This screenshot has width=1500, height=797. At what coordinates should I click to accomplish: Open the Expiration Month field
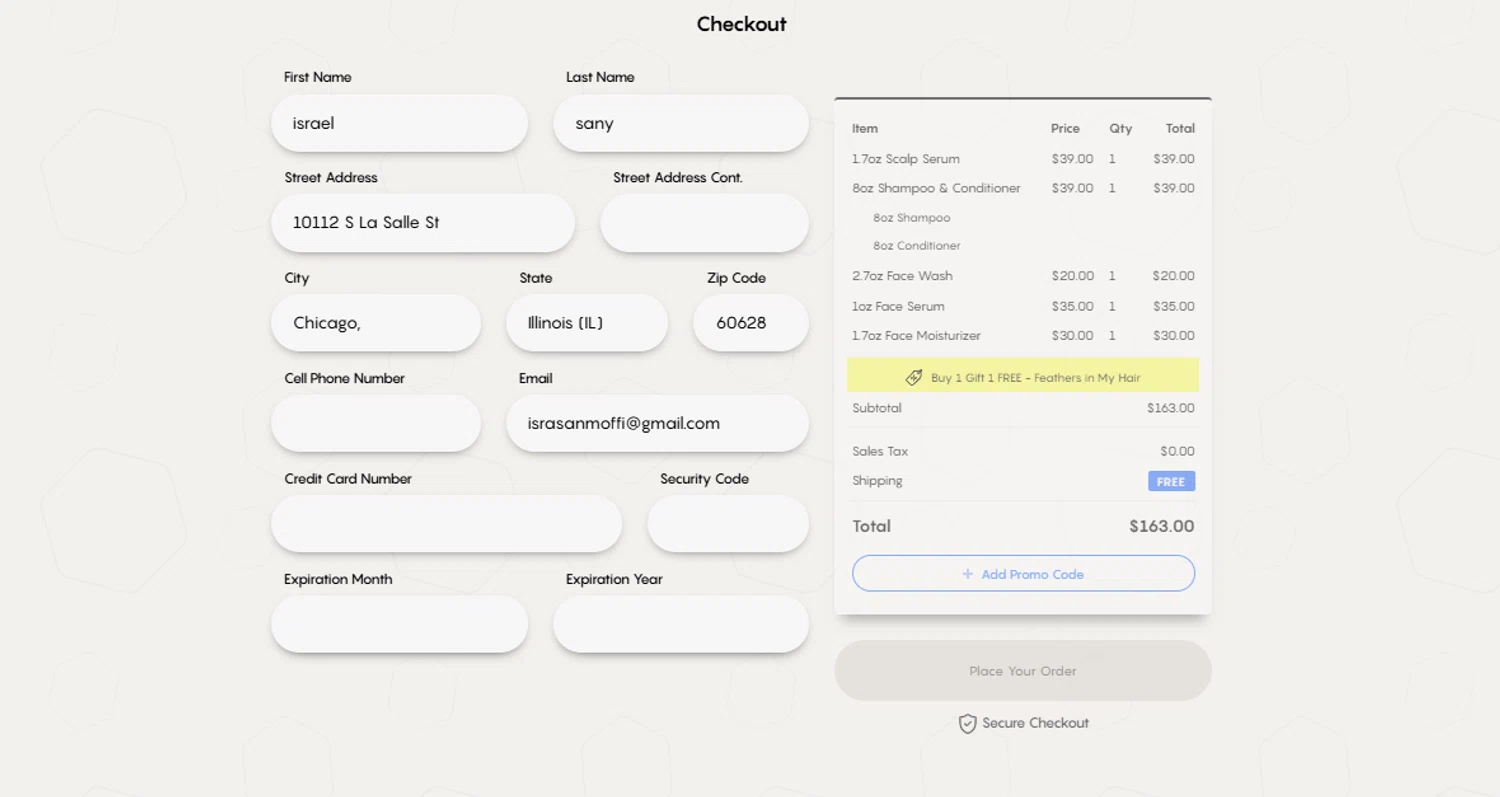pyautogui.click(x=399, y=624)
